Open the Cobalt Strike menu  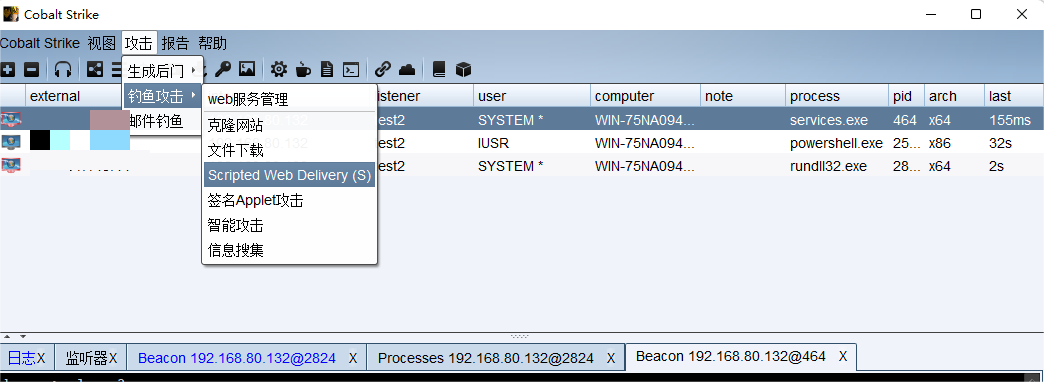(x=40, y=44)
